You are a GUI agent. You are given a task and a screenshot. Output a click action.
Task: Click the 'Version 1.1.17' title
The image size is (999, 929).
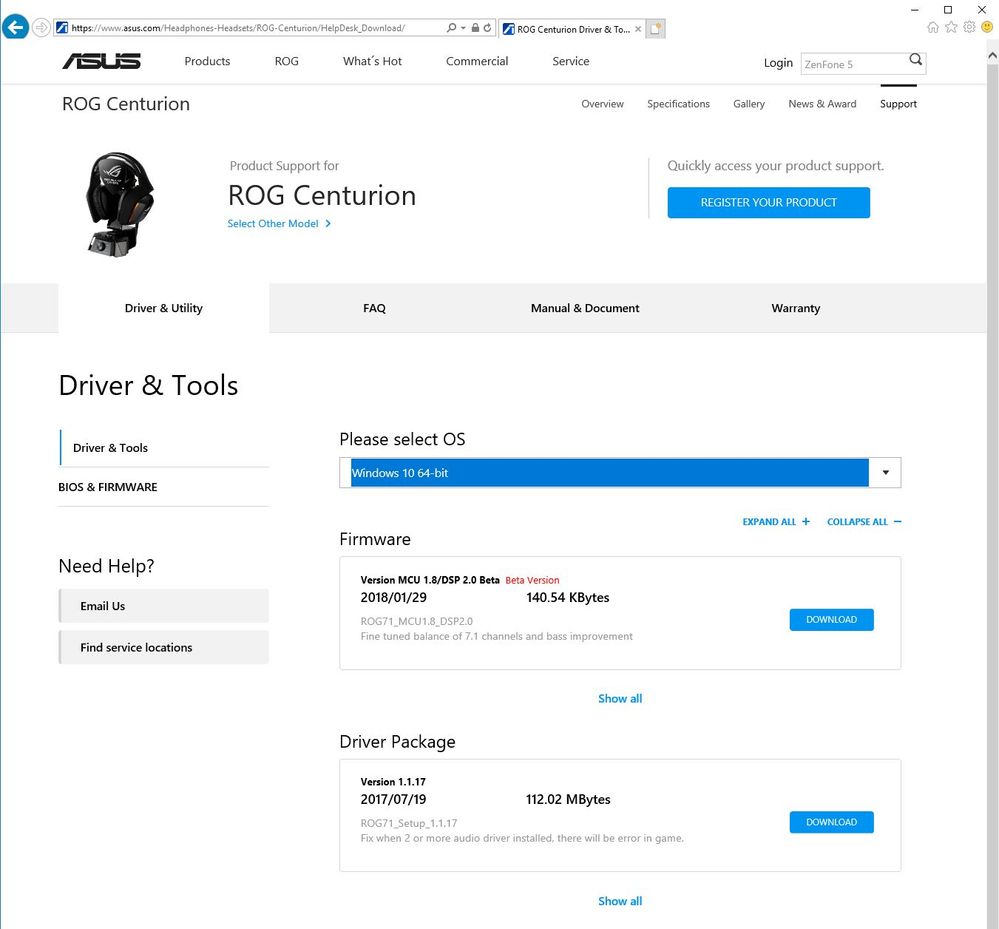[393, 782]
